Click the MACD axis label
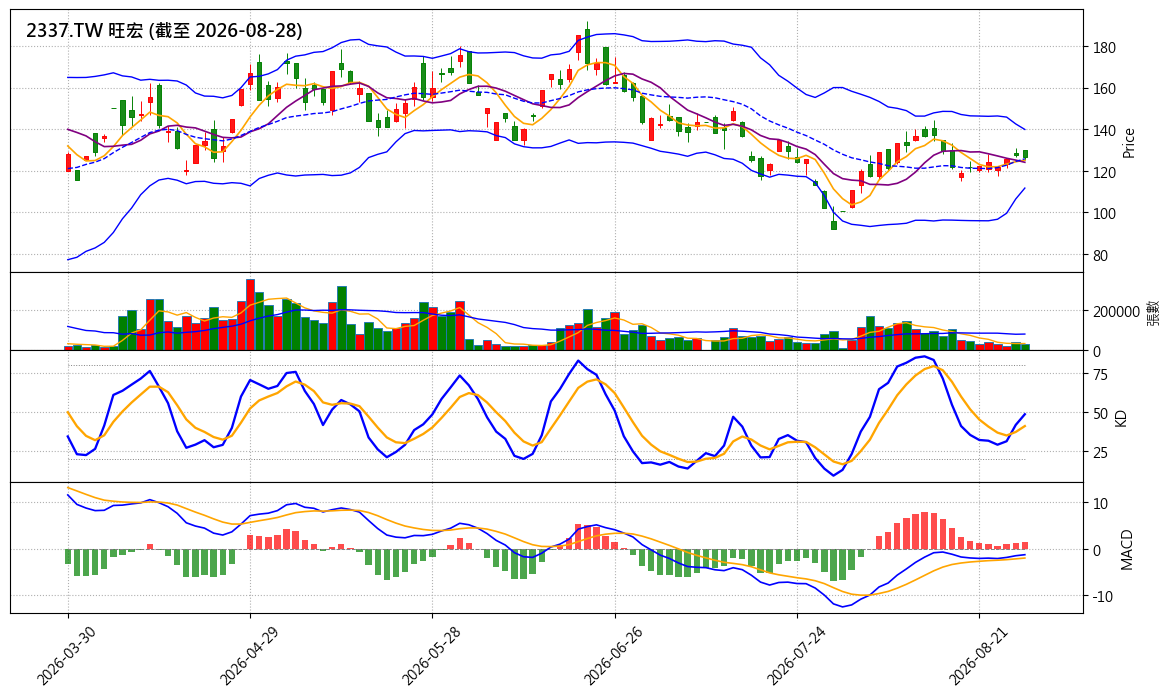Viewport: 1172px width, 698px height. click(1127, 549)
